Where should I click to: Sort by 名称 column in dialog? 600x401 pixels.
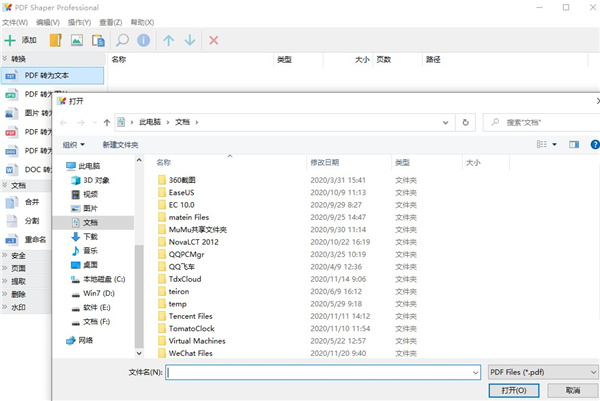163,163
